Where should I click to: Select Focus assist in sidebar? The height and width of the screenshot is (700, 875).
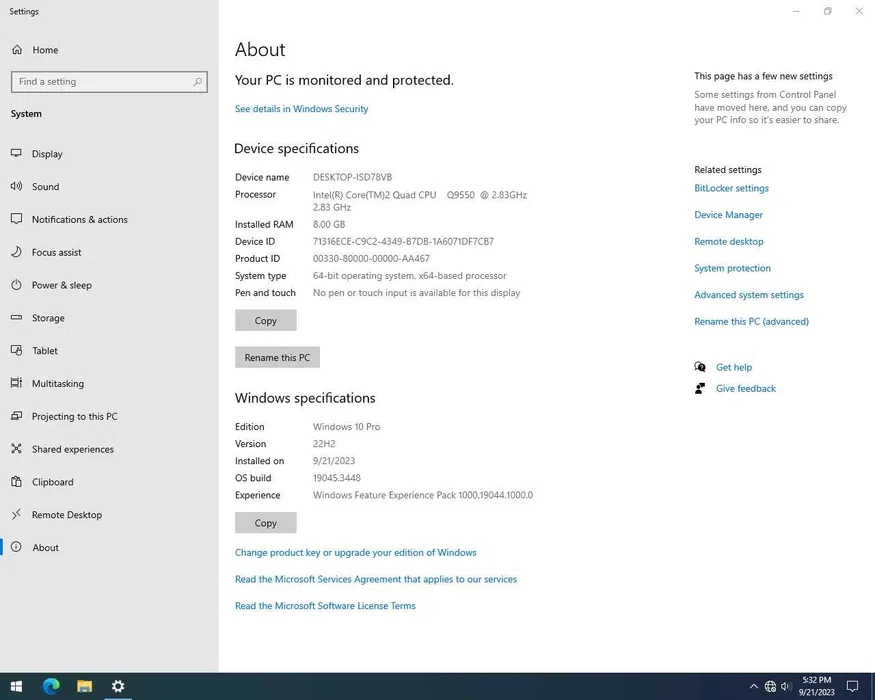(x=109, y=252)
